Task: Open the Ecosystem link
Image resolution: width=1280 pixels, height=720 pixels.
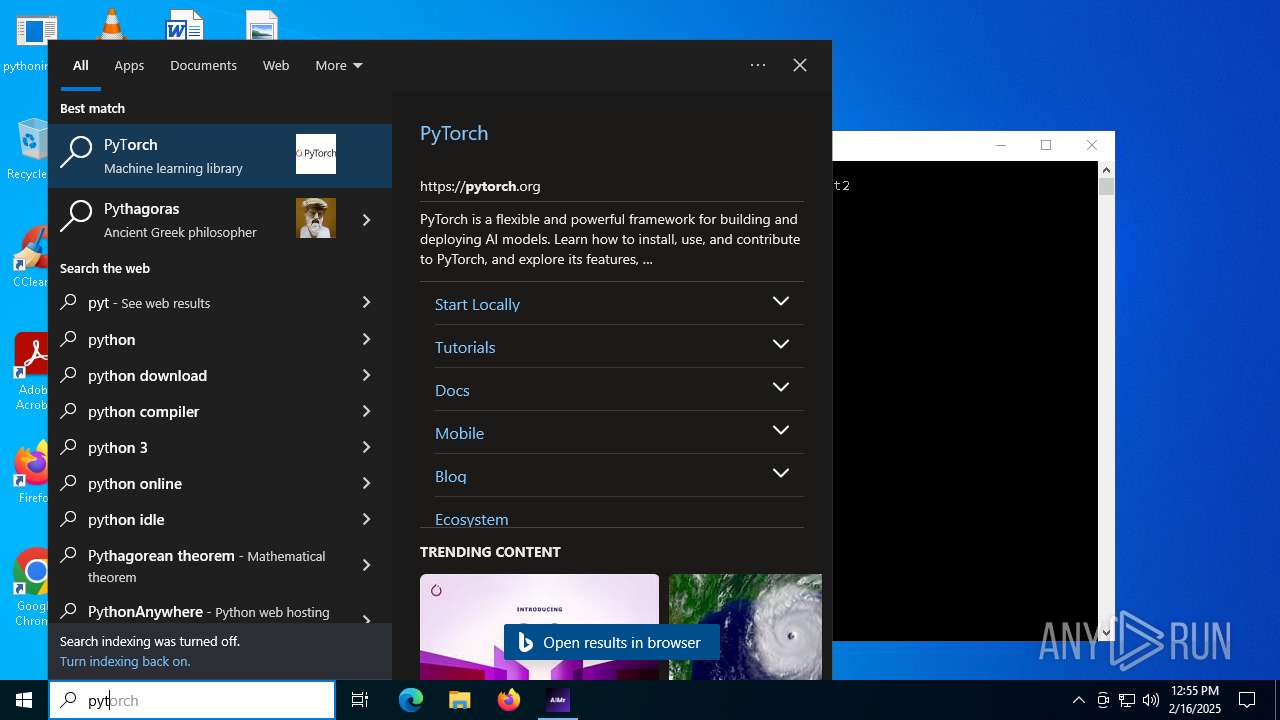Action: [x=471, y=519]
